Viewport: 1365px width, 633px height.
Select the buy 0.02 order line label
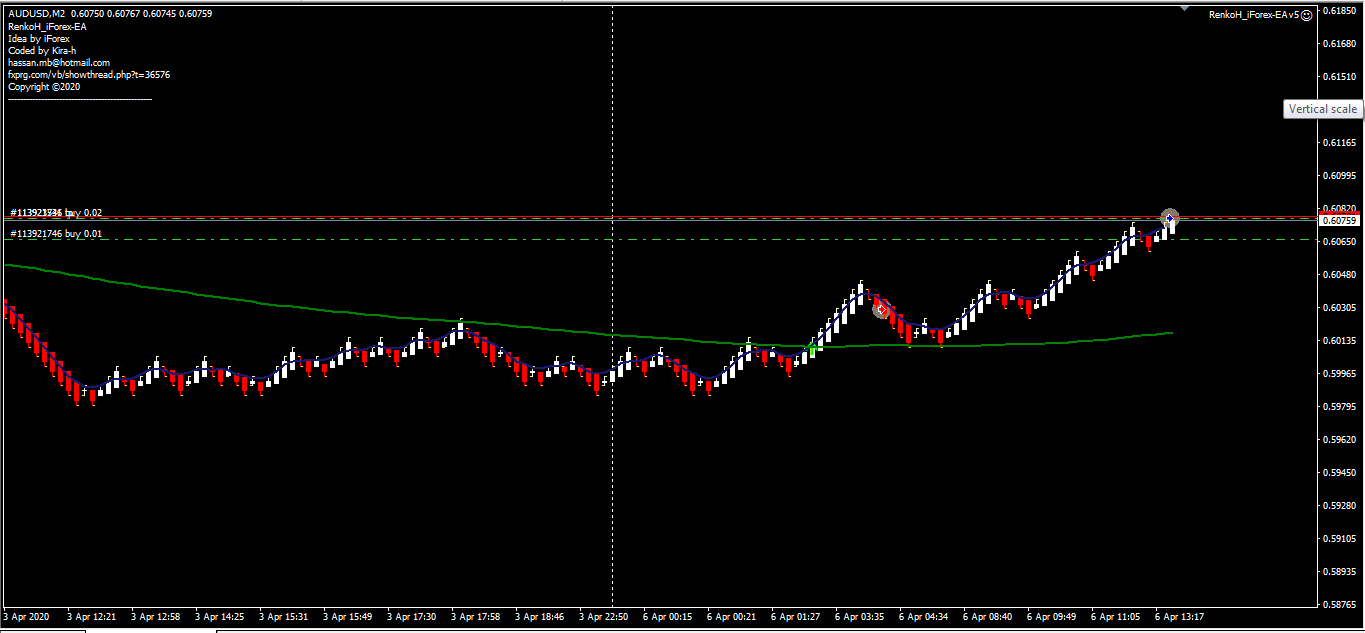pyautogui.click(x=56, y=213)
